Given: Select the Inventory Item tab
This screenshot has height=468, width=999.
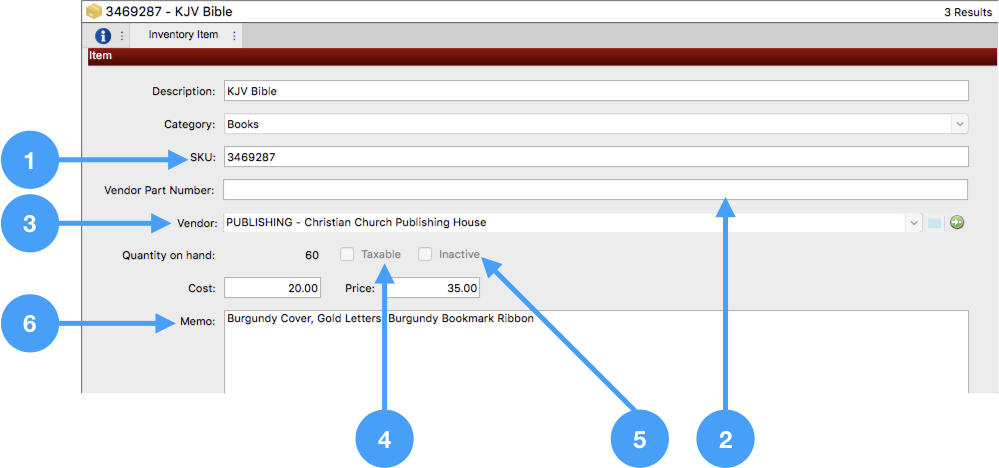Looking at the screenshot, I should point(183,35).
